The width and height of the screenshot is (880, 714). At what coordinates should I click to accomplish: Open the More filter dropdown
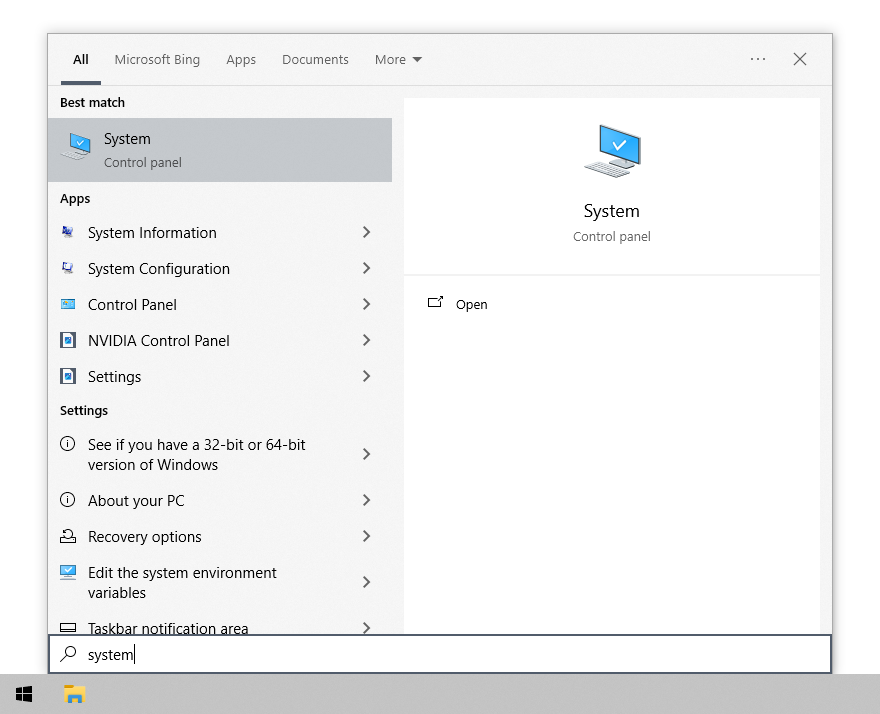[x=398, y=60]
